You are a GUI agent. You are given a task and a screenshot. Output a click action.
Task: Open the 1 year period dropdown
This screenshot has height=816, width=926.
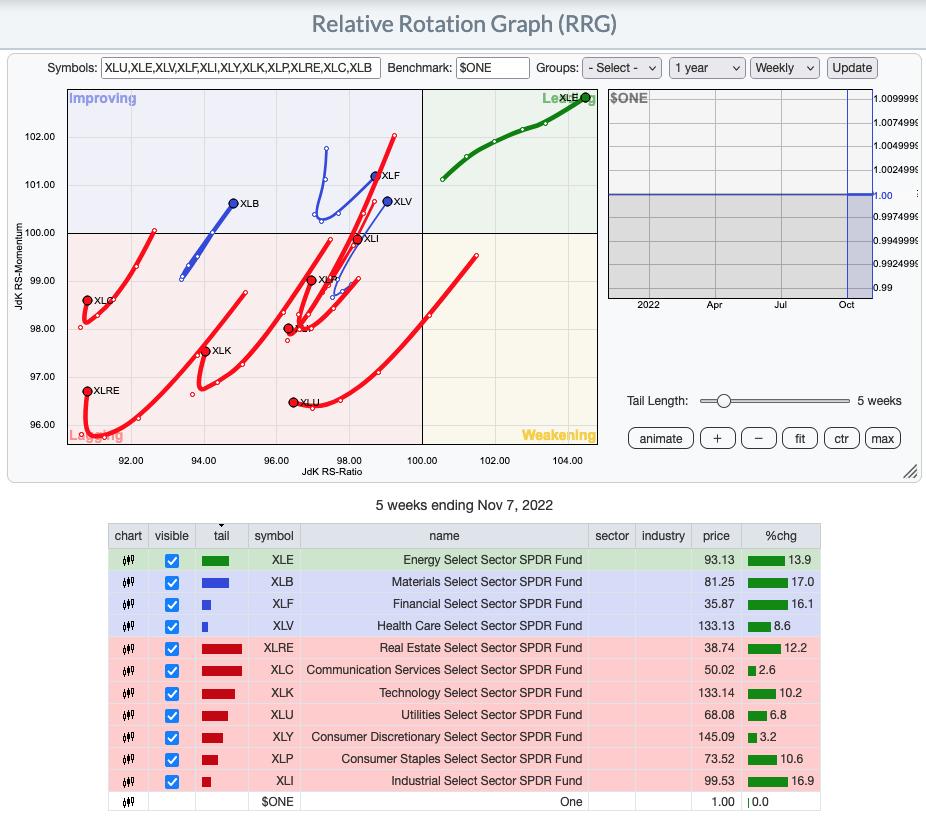click(x=707, y=68)
